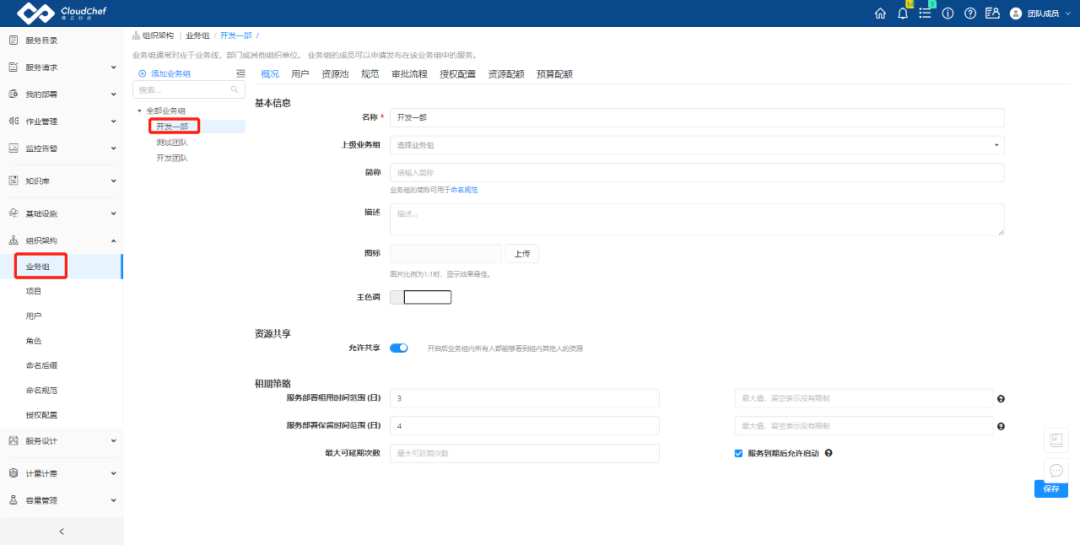Collapse the sidebar with bottom arrow
Screen dimensions: 1080x545
point(61,531)
